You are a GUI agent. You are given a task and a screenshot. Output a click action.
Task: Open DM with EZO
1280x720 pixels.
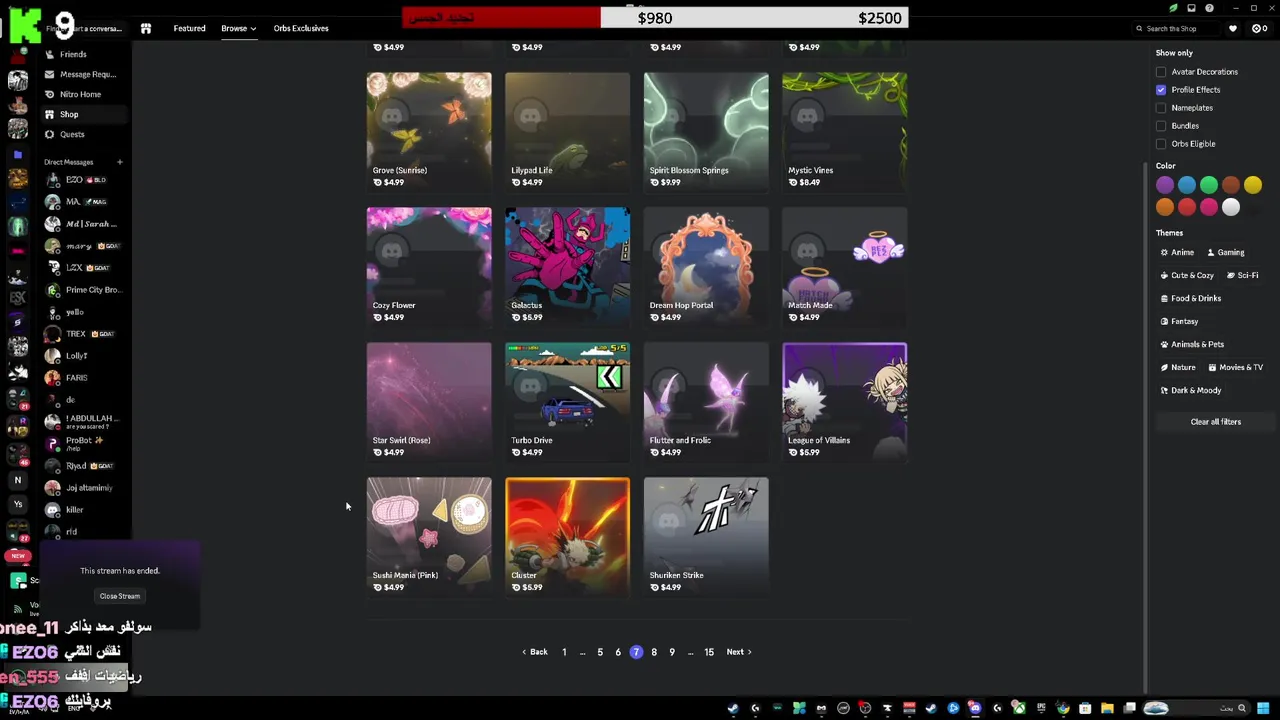click(x=82, y=180)
